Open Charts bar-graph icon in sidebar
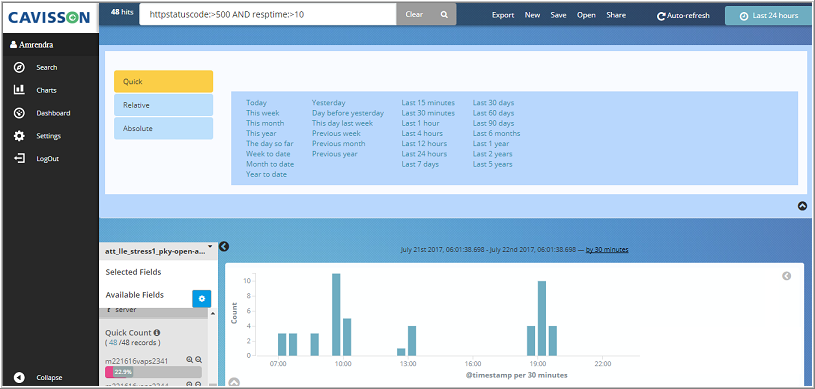This screenshot has width=815, height=389. tap(19, 90)
